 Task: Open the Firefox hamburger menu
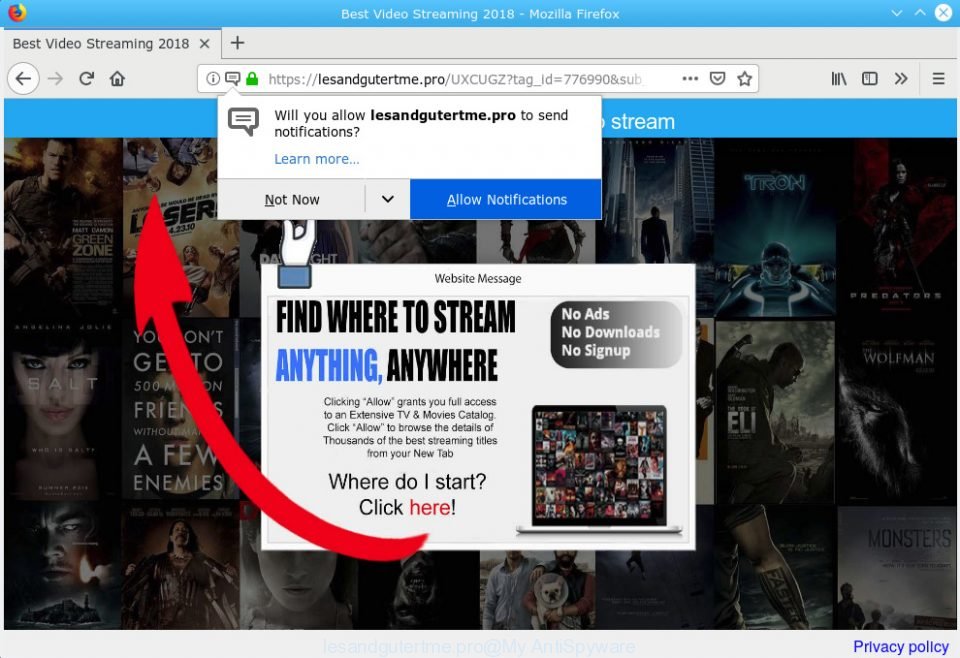pyautogui.click(x=938, y=78)
